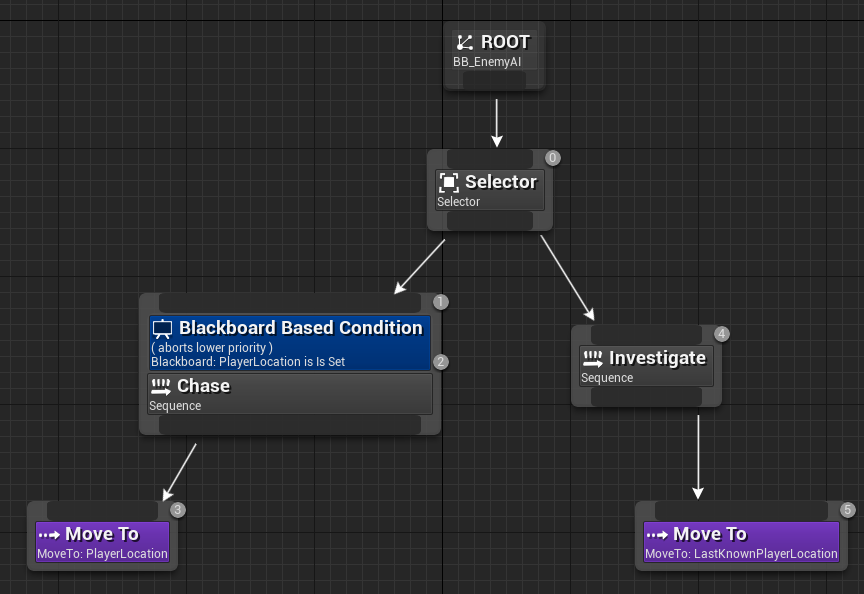This screenshot has height=594, width=864.
Task: Select the Chase sequence node
Action: pyautogui.click(x=290, y=394)
